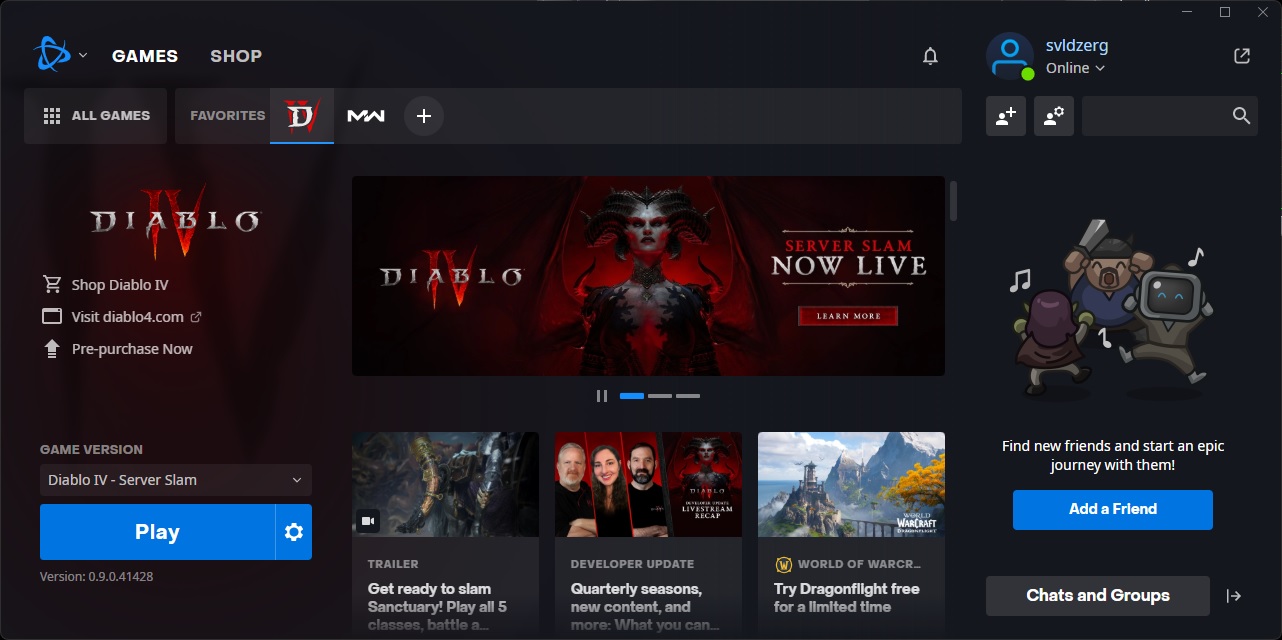Open the Server Slam Now Live banner
This screenshot has height=640, width=1282.
tap(648, 276)
